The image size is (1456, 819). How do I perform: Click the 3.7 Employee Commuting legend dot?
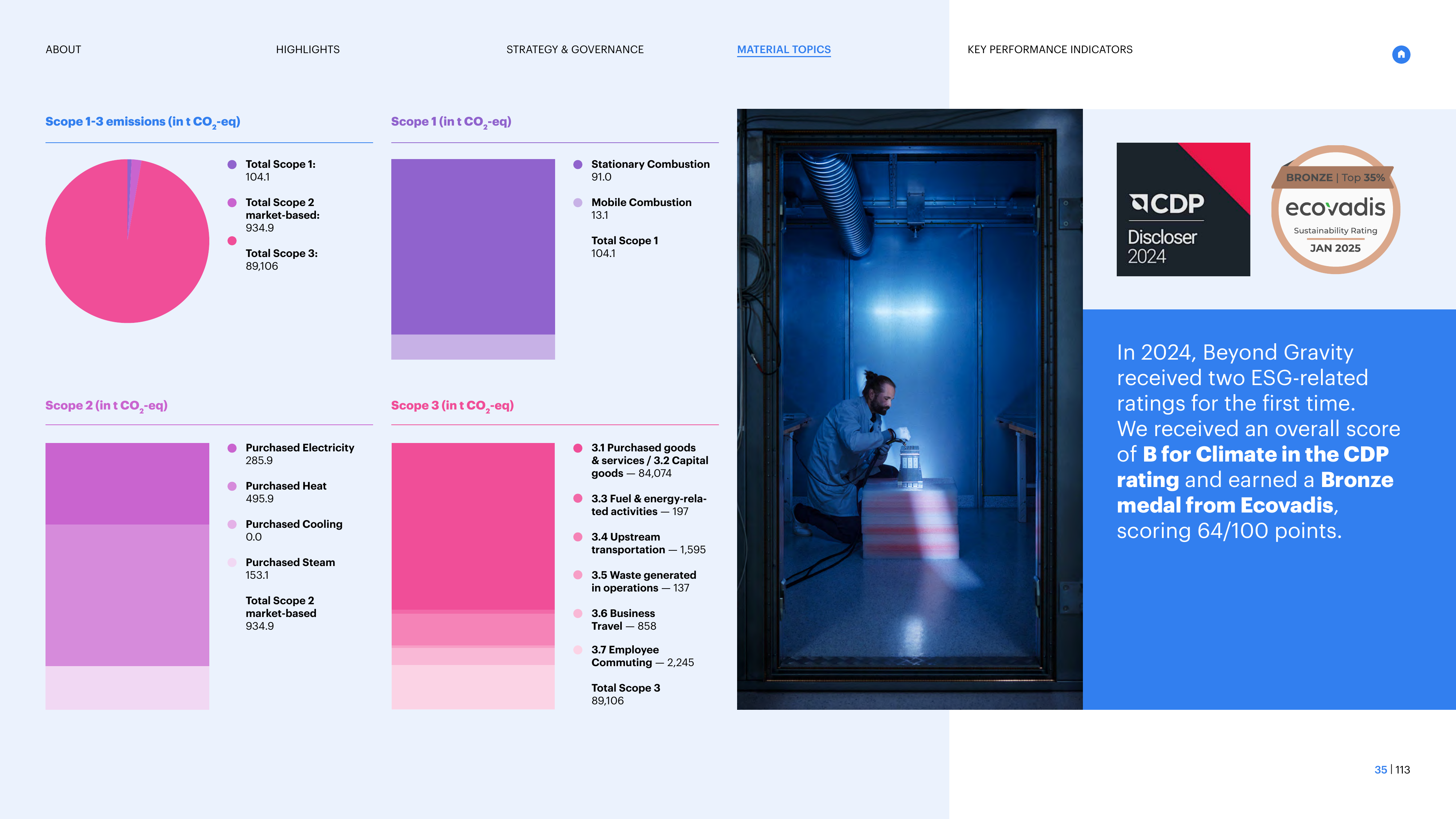578,649
